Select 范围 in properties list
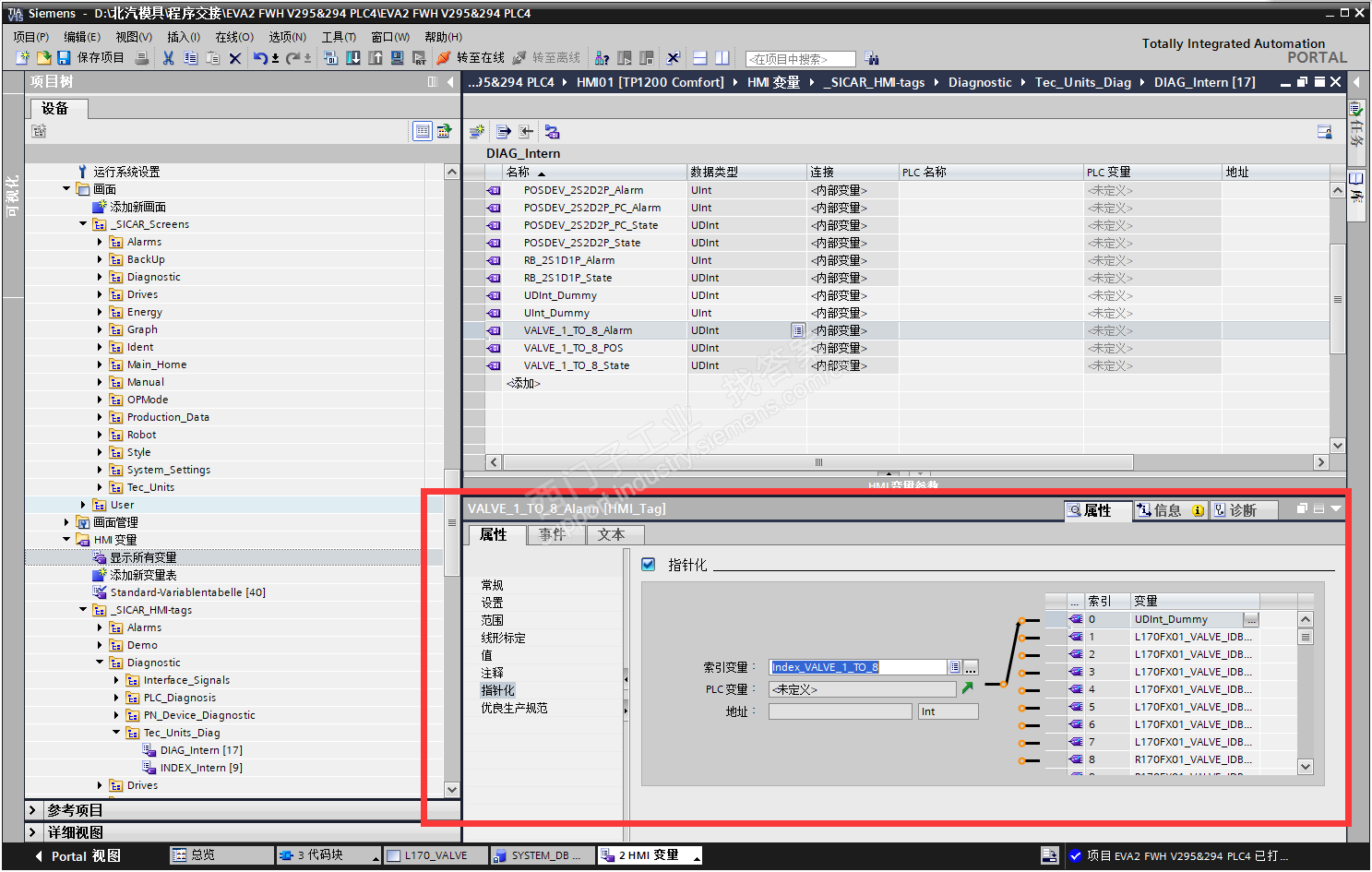This screenshot has width=1372, height=872. point(493,620)
